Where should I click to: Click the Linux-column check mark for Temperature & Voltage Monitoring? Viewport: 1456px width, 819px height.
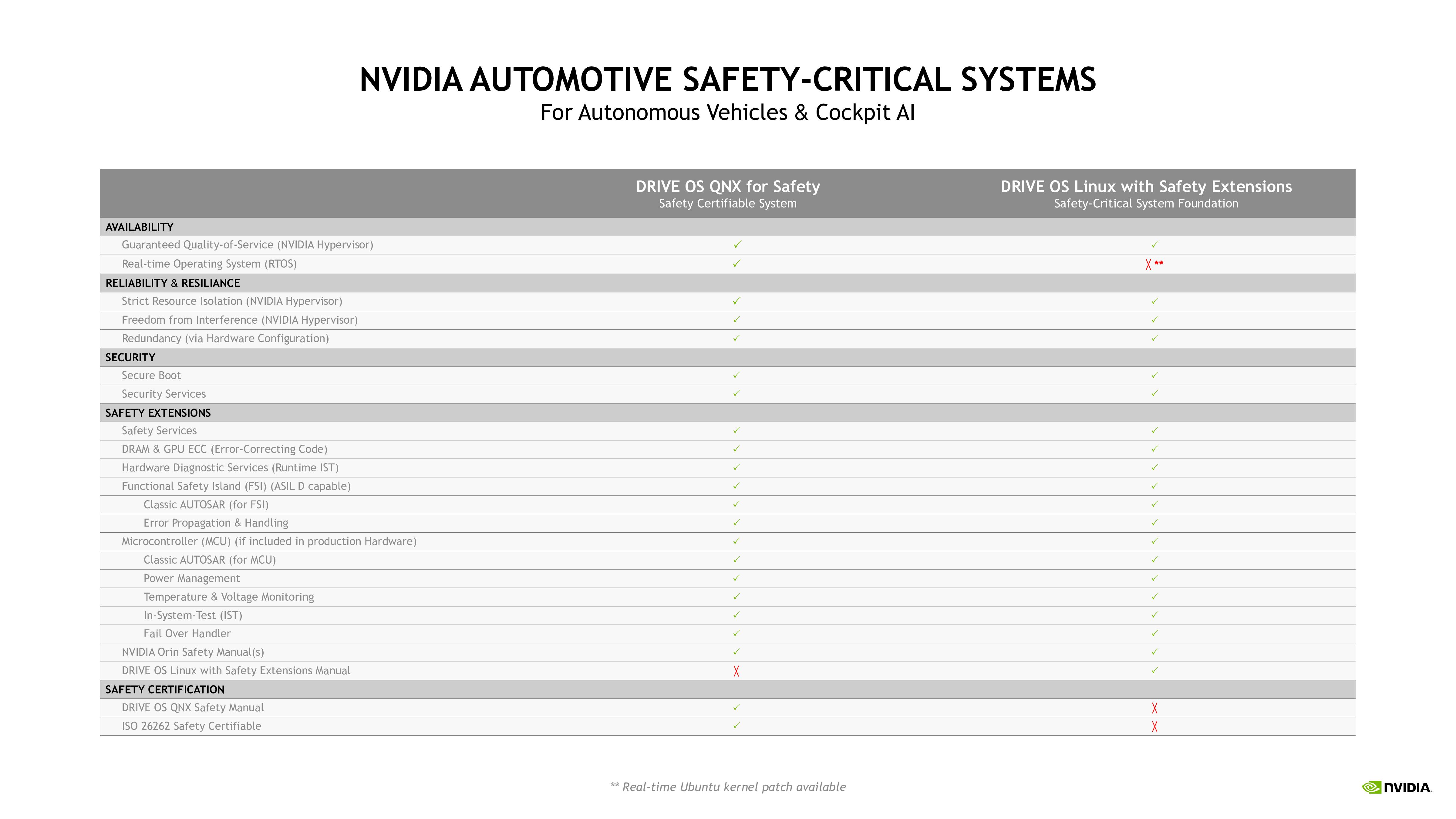(1155, 596)
